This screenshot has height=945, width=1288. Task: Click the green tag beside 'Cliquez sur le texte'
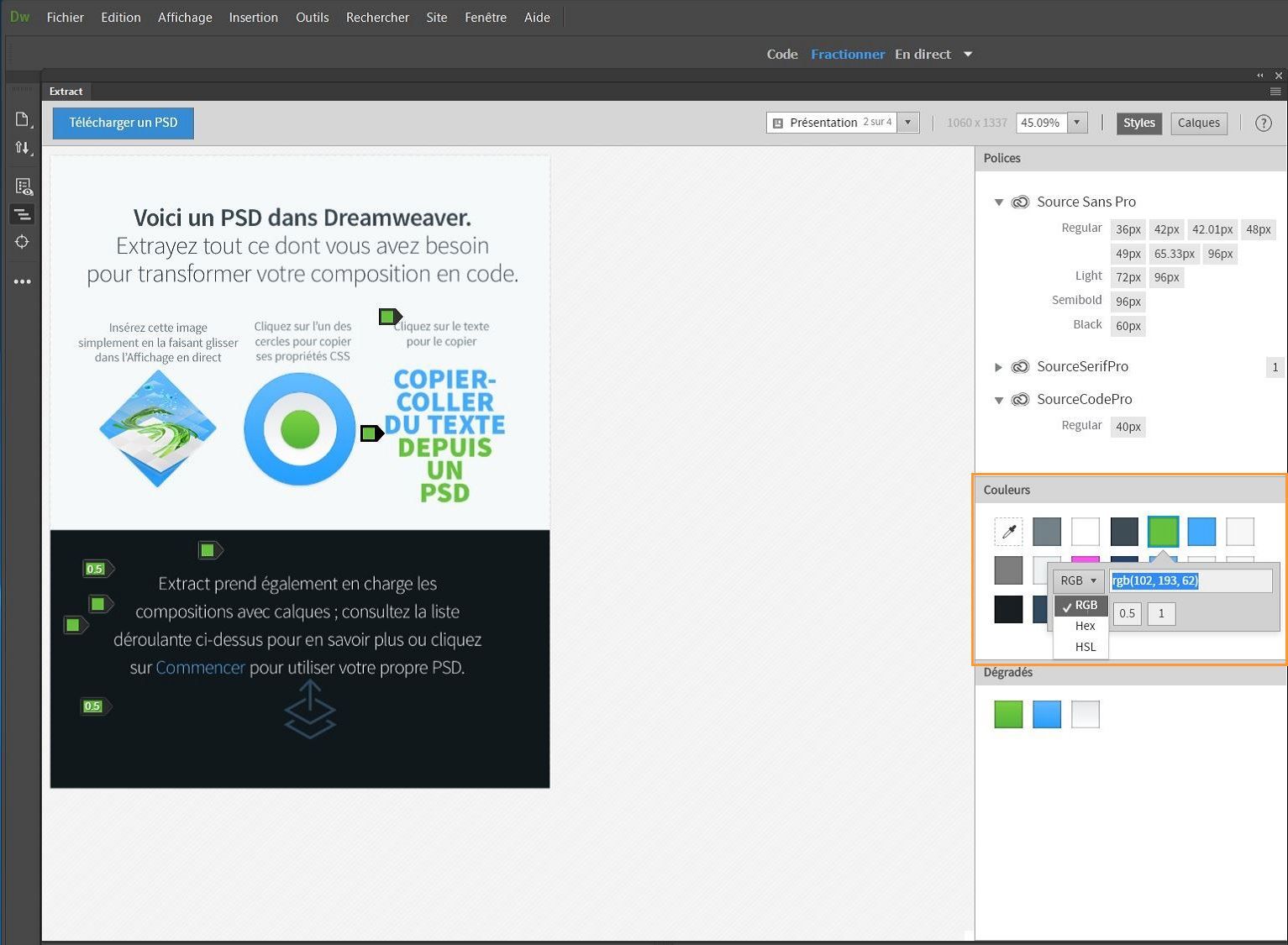point(391,317)
